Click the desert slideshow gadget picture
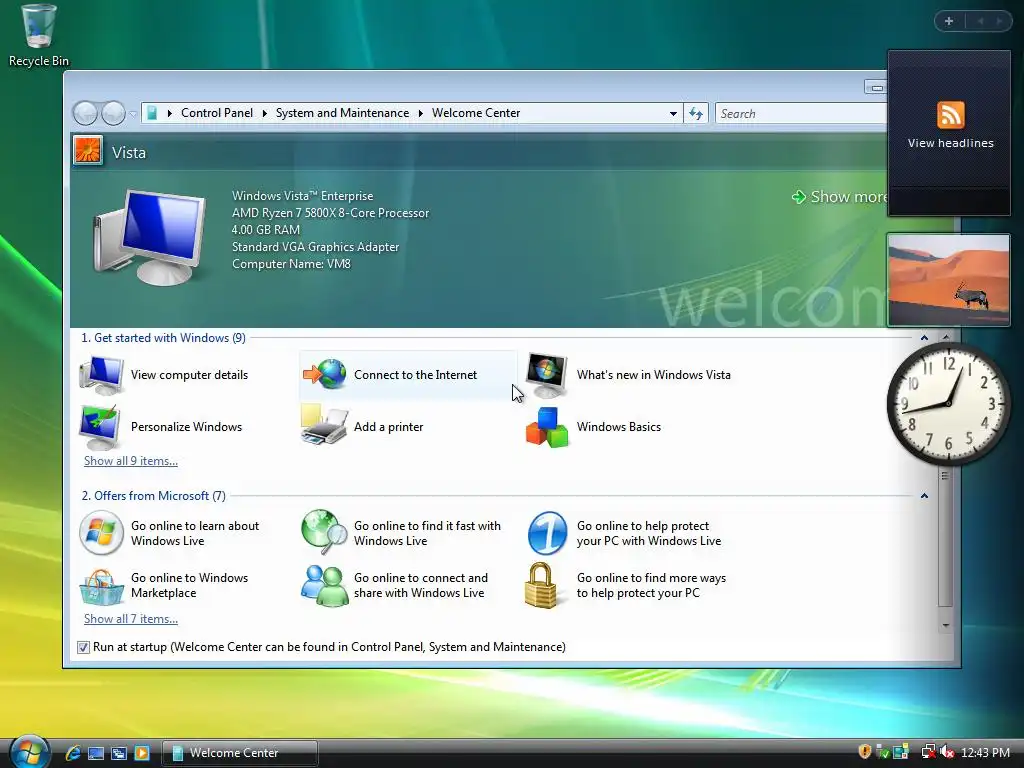1024x768 pixels. tap(948, 280)
